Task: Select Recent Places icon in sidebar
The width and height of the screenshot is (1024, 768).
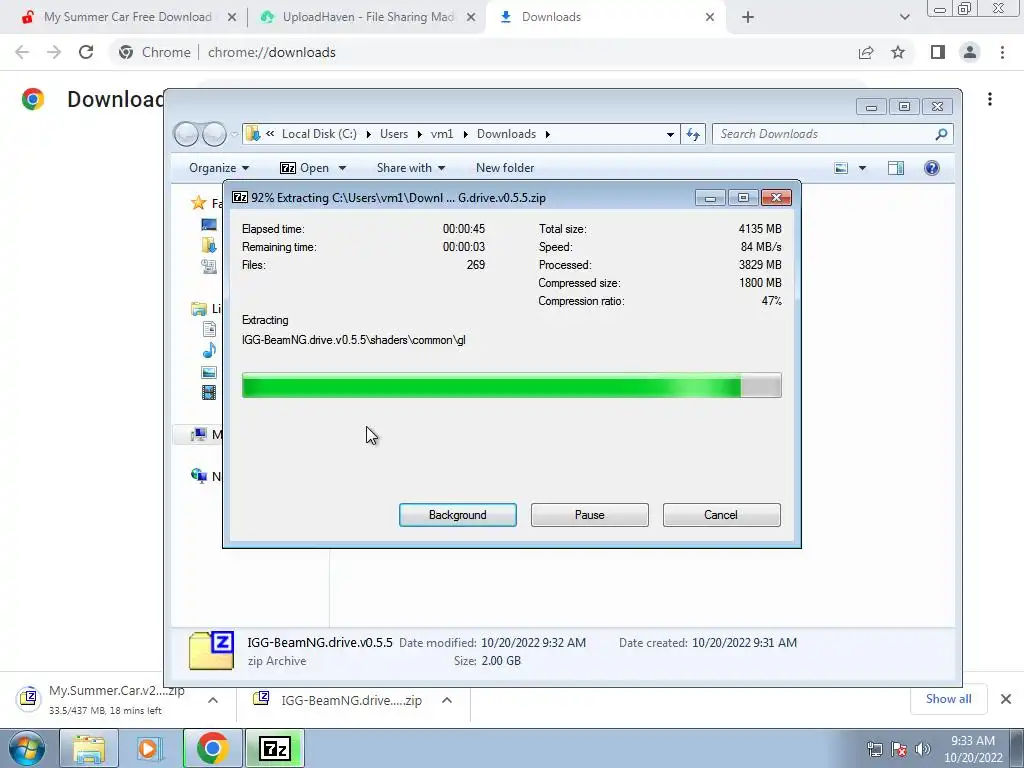Action: (x=209, y=266)
